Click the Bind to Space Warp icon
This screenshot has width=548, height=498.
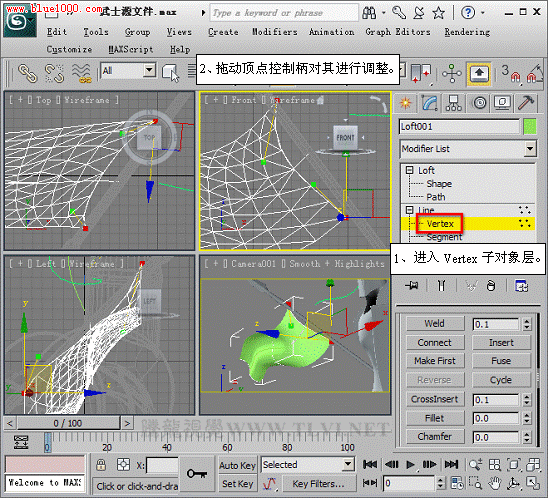tap(81, 73)
